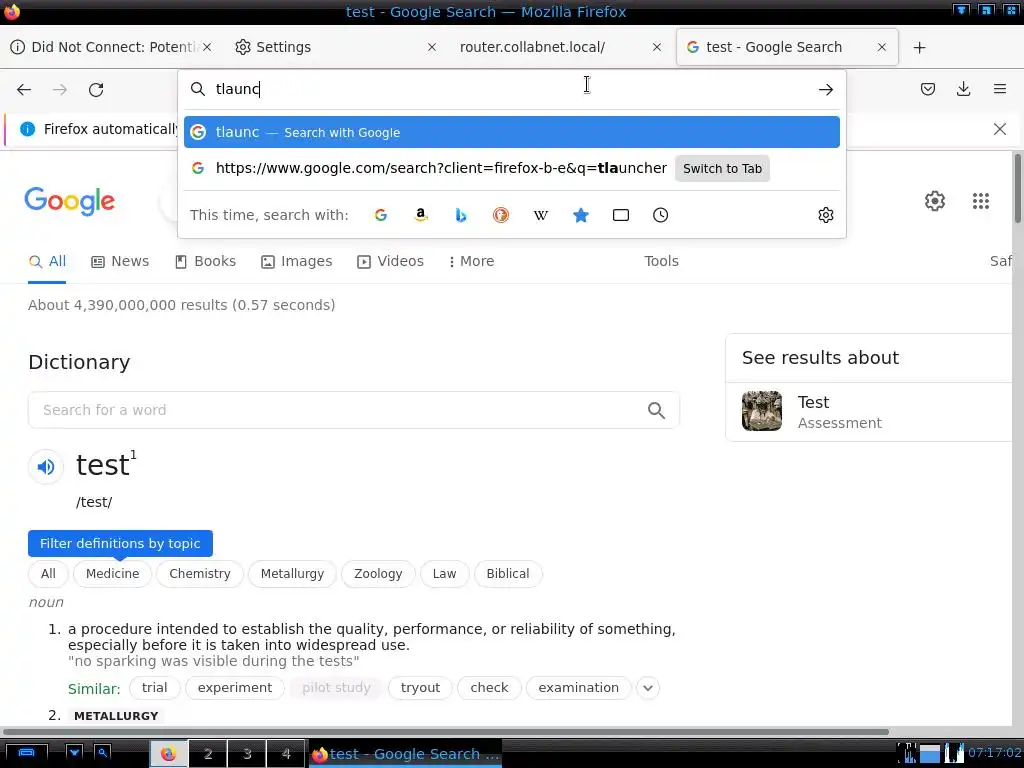Search in open Tabs
This screenshot has width=1024, height=768.
620,215
